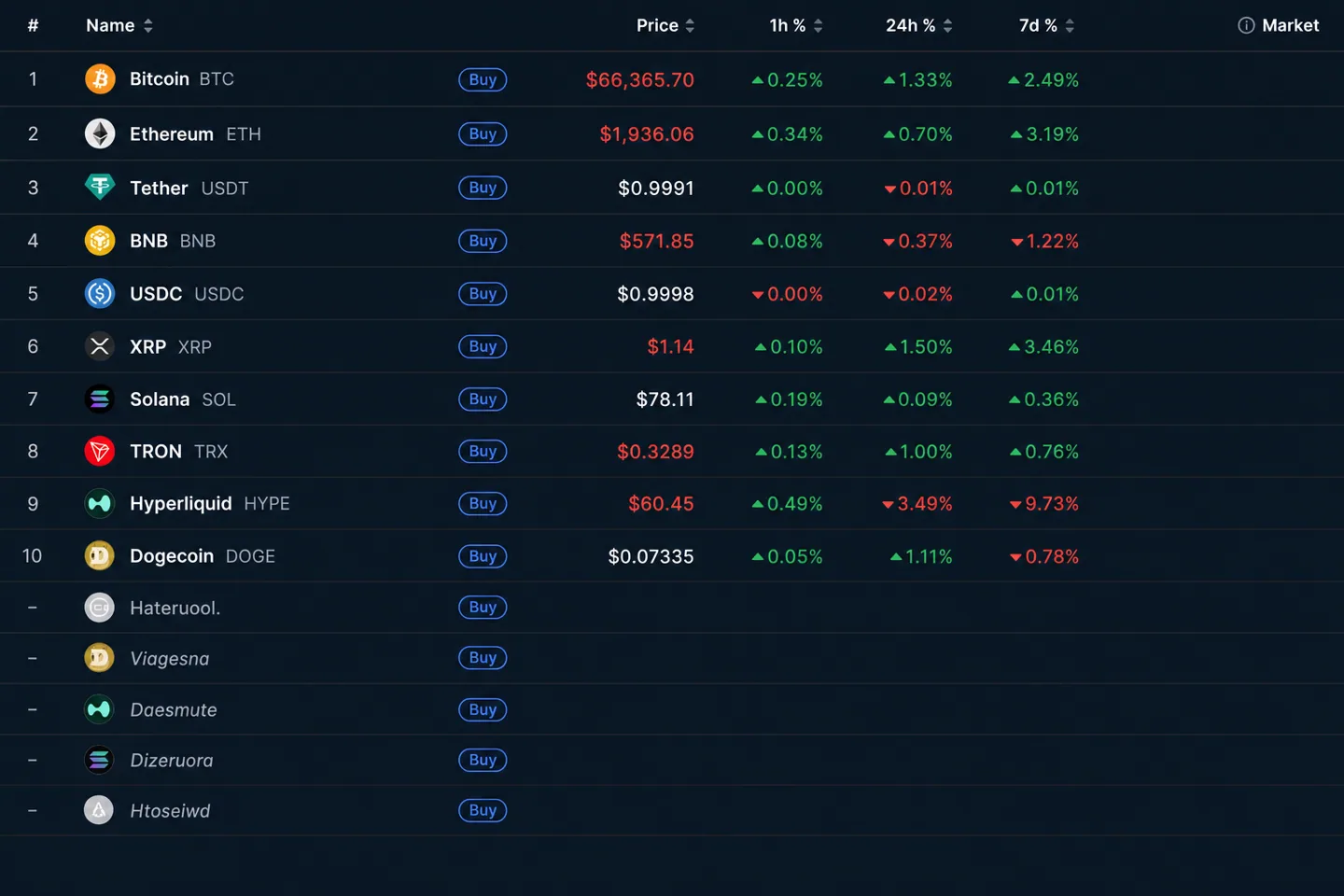Image resolution: width=1344 pixels, height=896 pixels.
Task: Open the TRON coin name link
Action: (156, 452)
